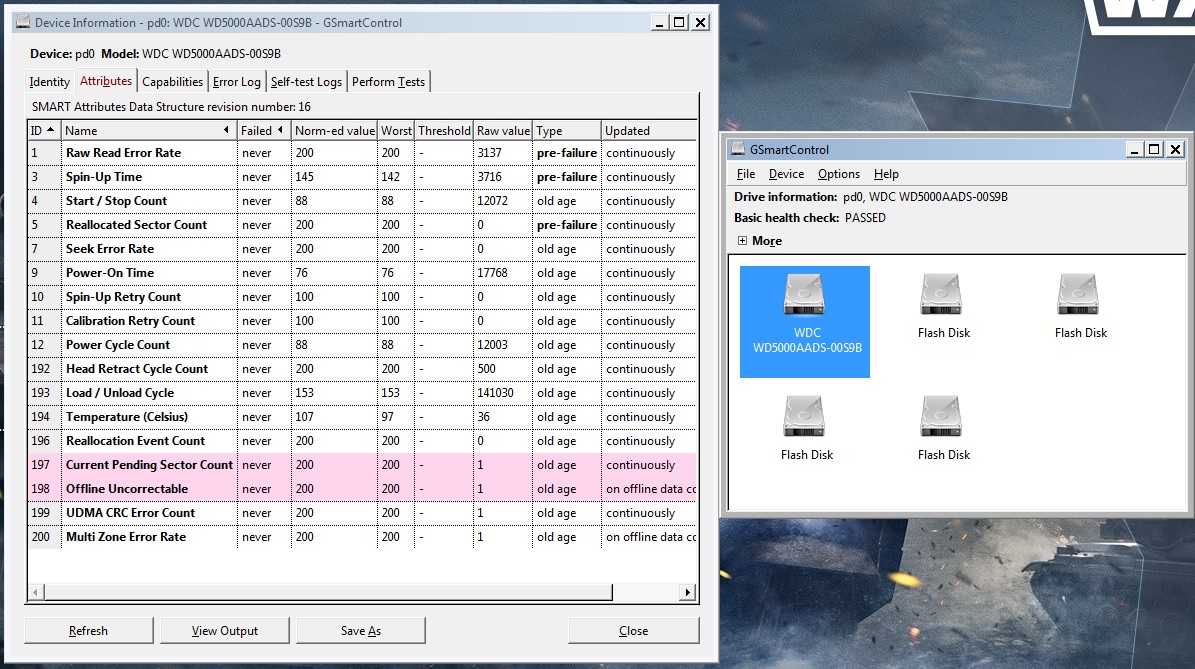Open the Help menu in GSmartControl
The width and height of the screenshot is (1195, 669).
coord(886,174)
